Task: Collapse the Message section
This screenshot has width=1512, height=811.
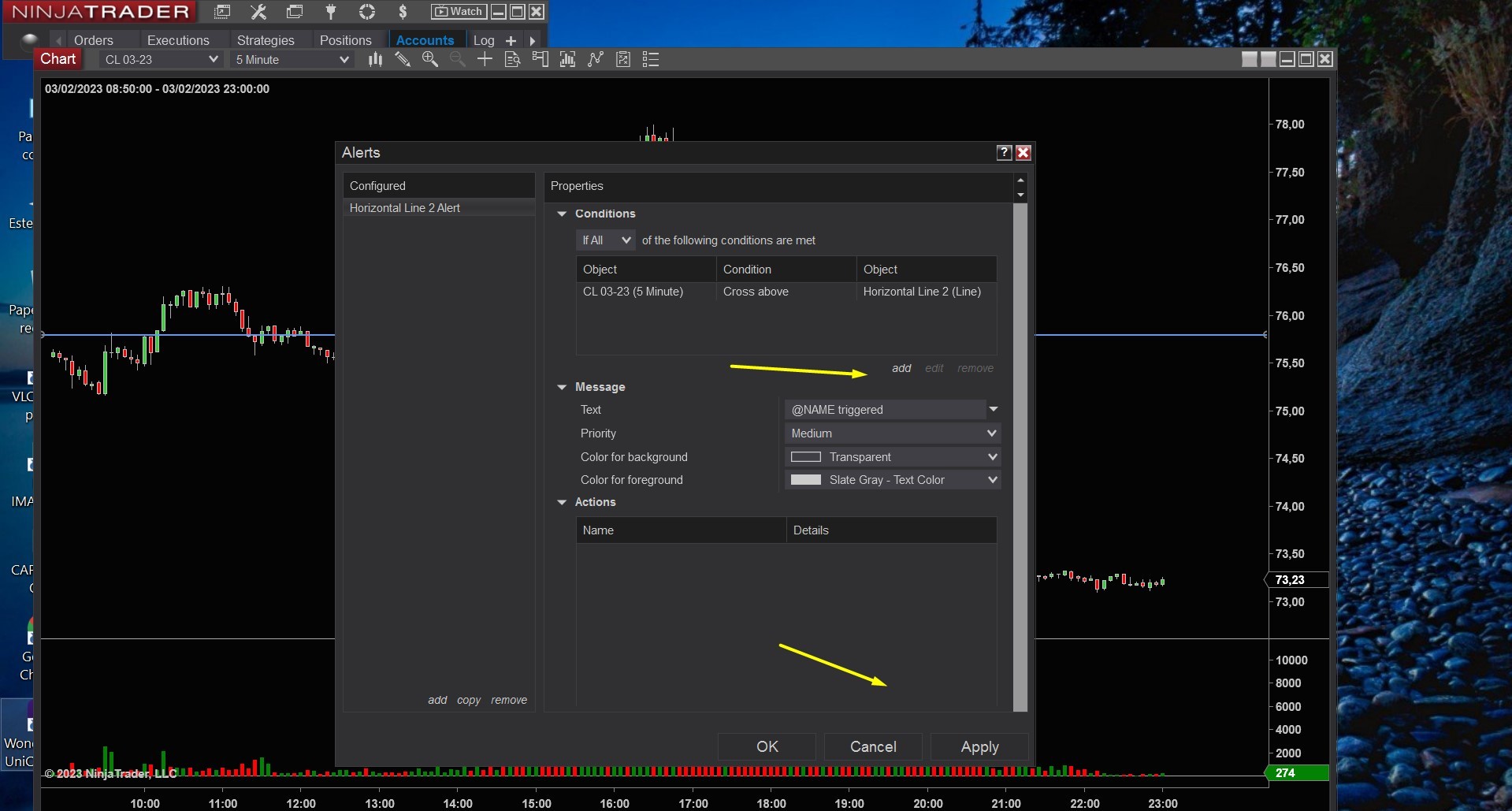Action: [x=562, y=387]
